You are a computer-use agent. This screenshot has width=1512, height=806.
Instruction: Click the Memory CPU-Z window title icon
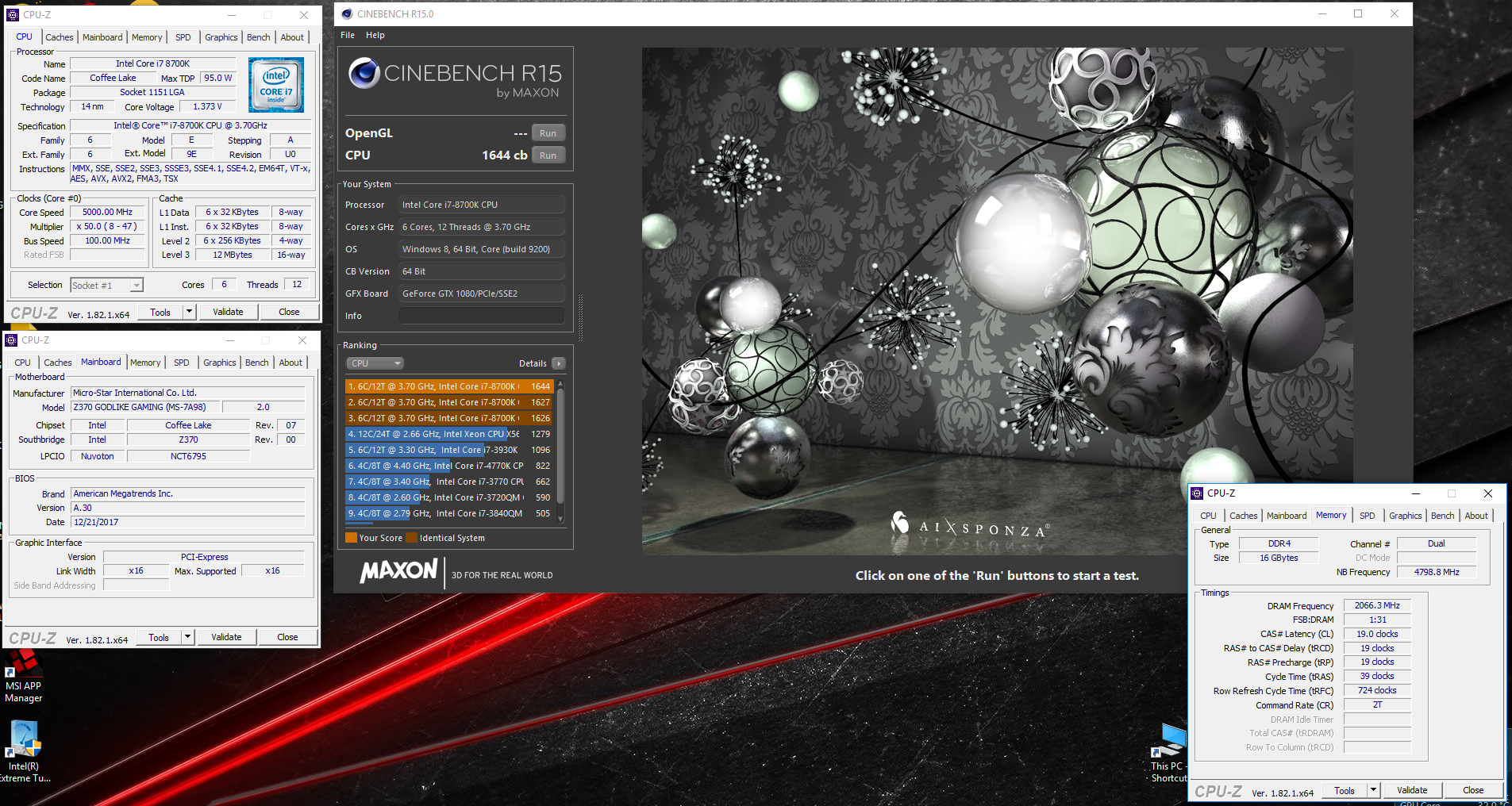(1197, 493)
